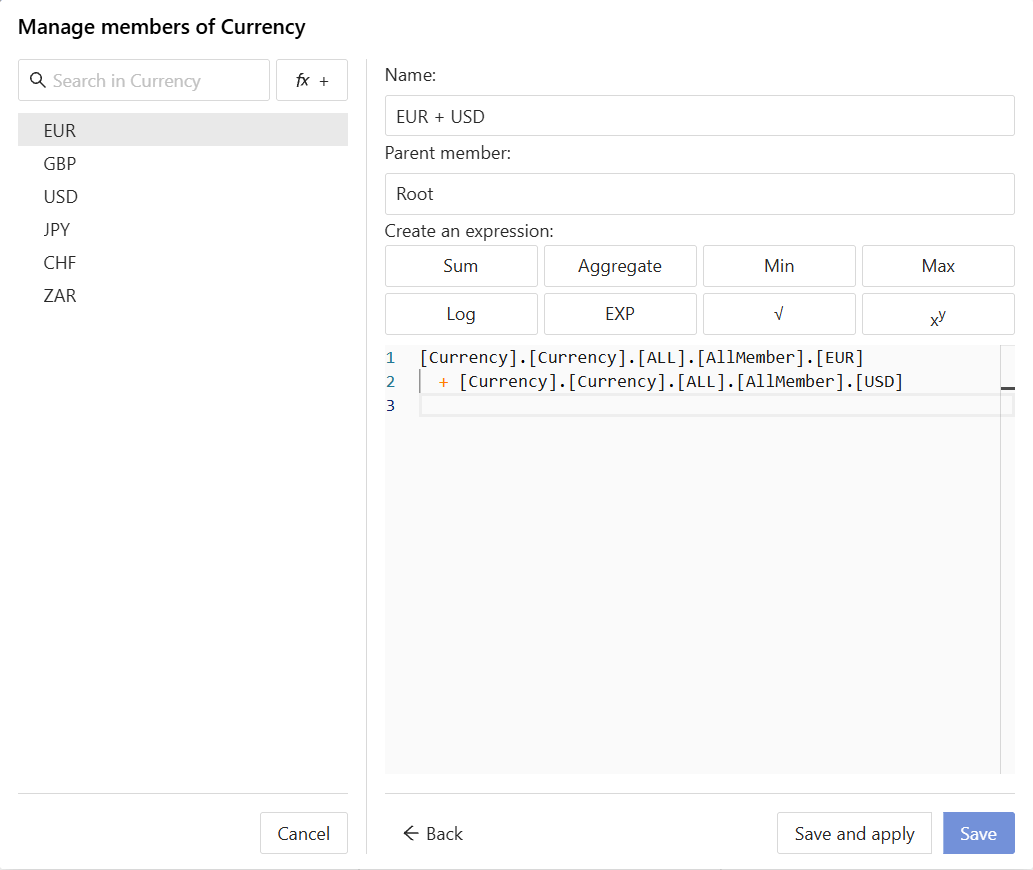Insert the square root function

click(x=779, y=314)
